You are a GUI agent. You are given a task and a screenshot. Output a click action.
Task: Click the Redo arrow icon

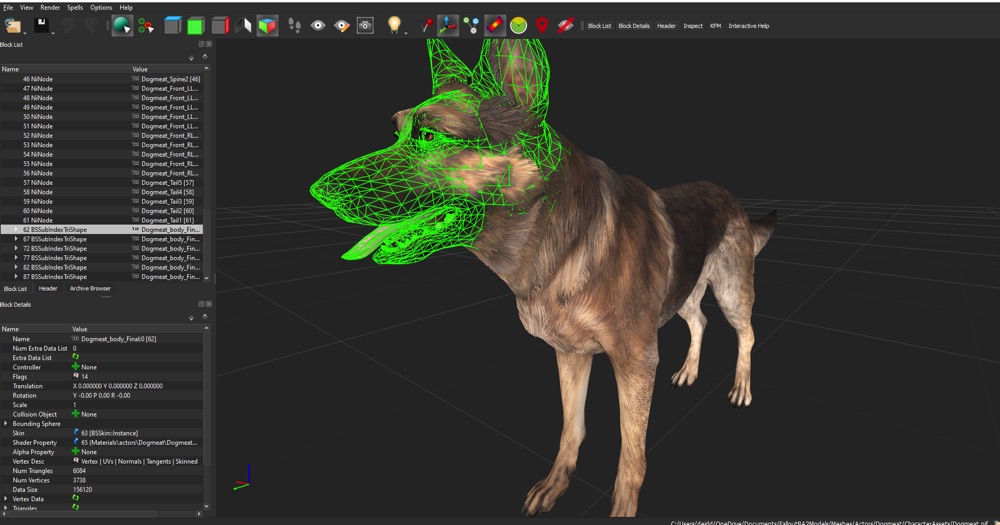91,26
